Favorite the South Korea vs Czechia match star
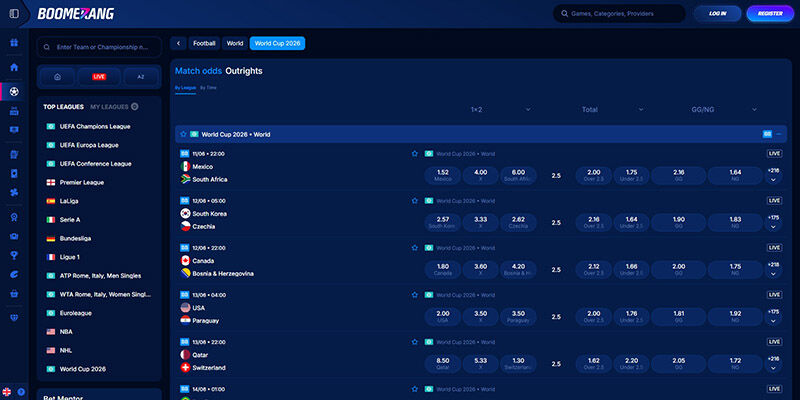The image size is (800, 400). [x=415, y=201]
